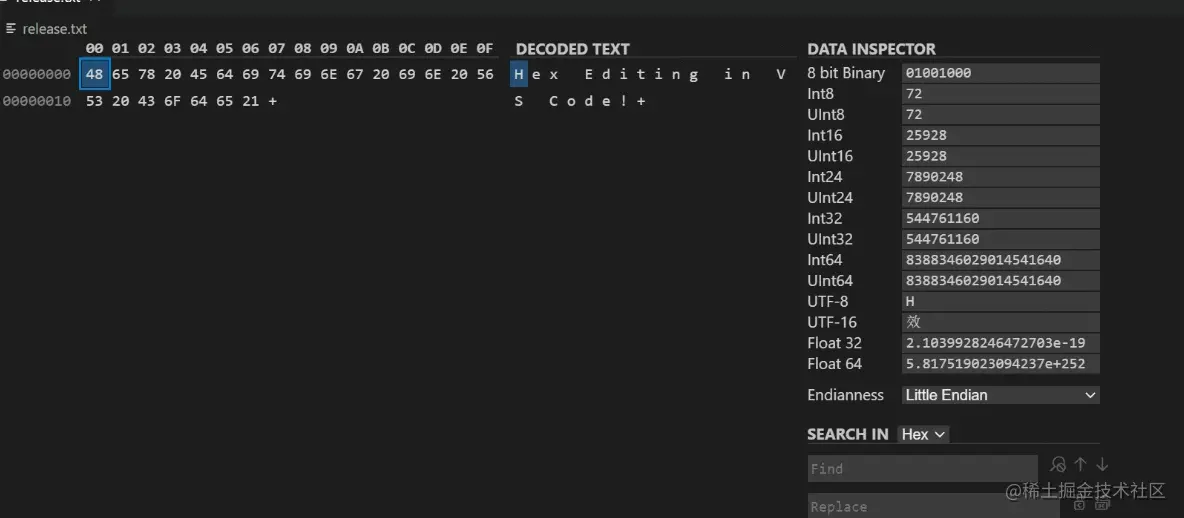
Task: Click column header 08
Action: coord(303,48)
